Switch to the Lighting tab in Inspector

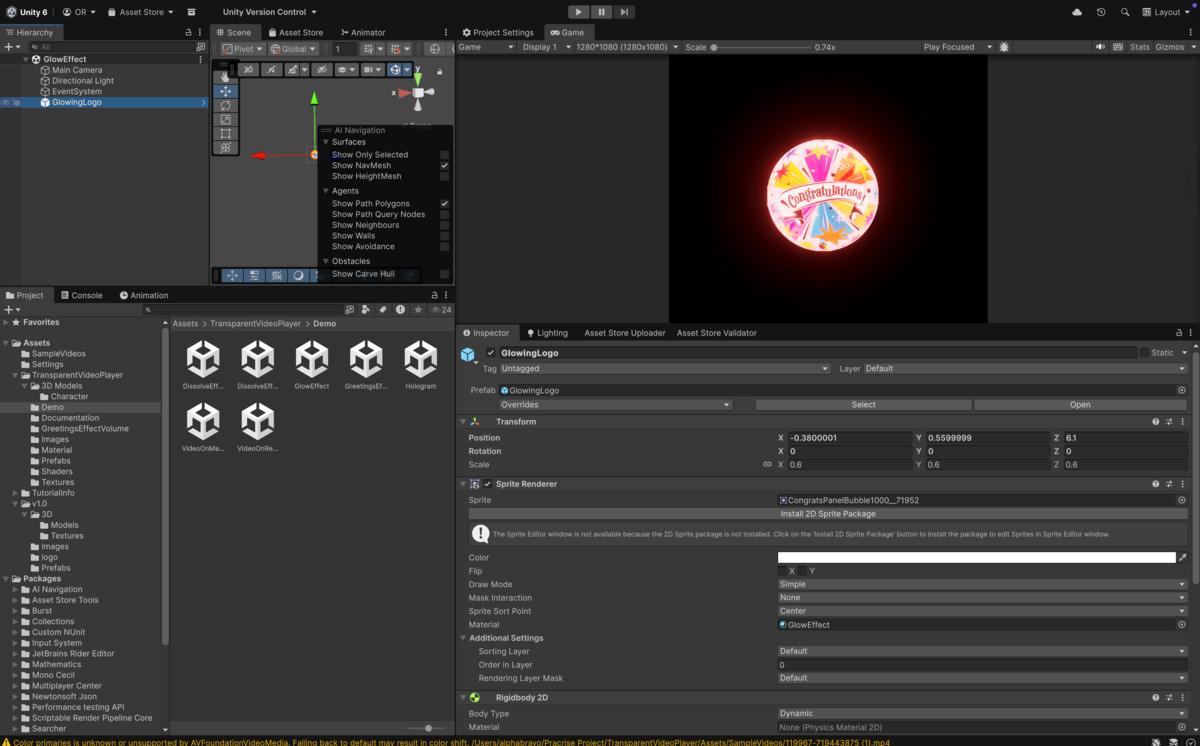point(548,332)
